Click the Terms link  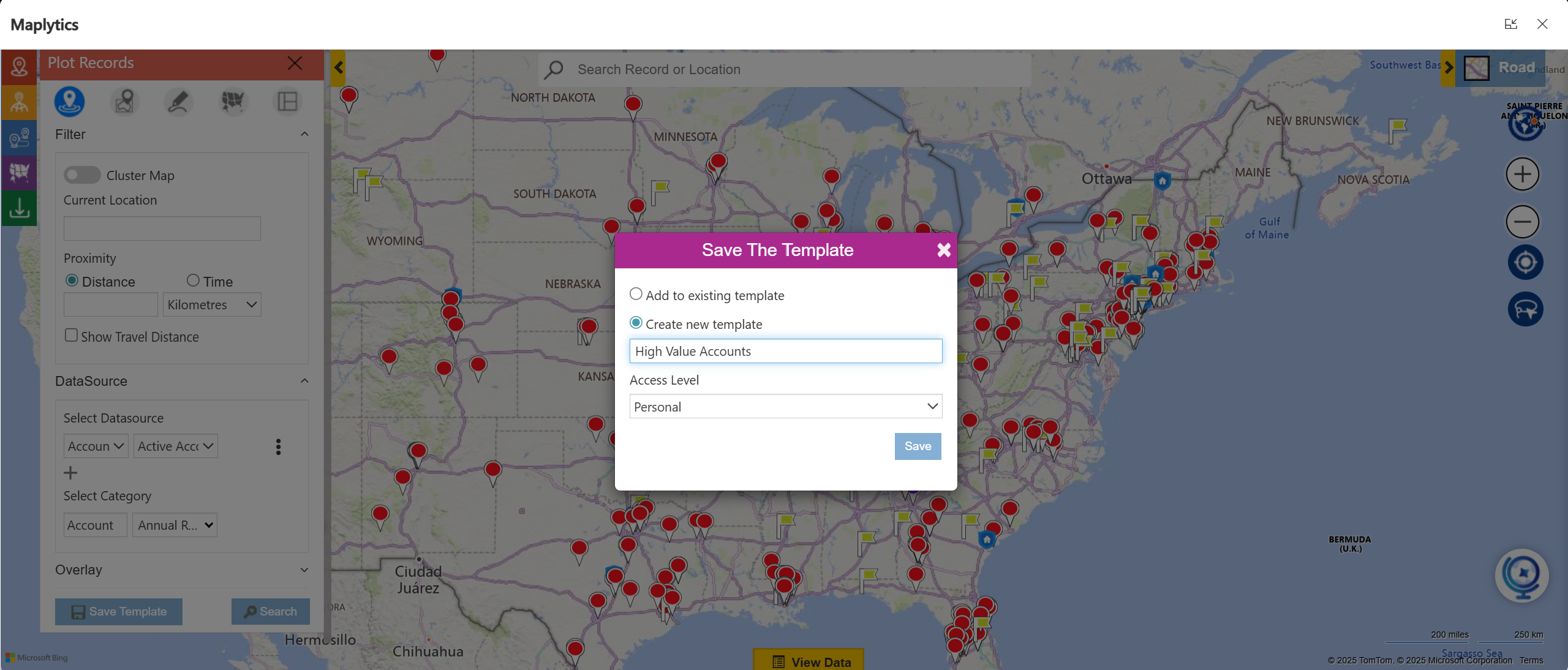tap(1531, 660)
